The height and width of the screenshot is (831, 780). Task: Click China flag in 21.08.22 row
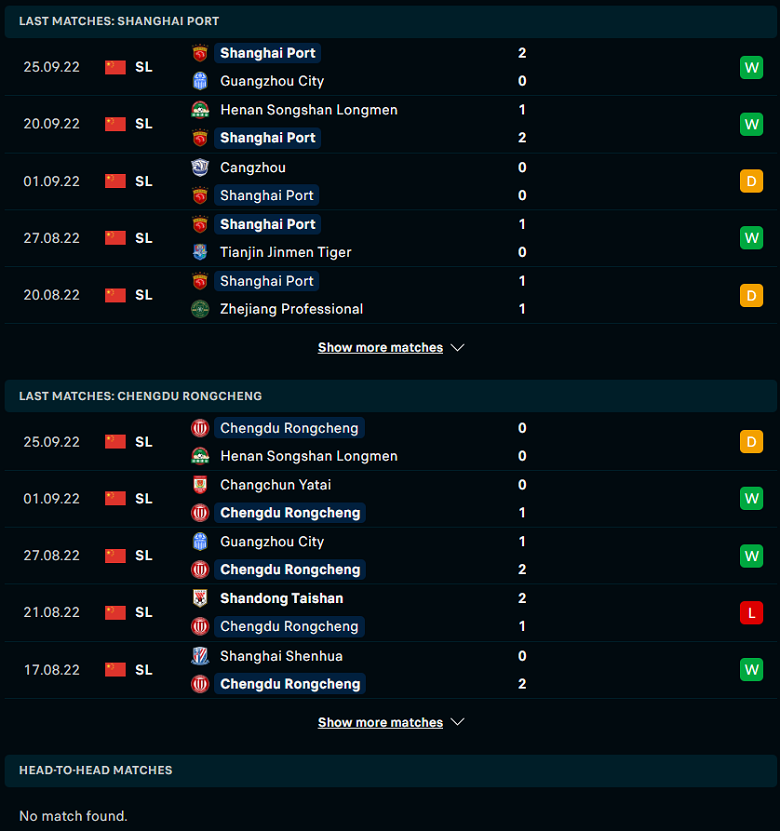point(115,613)
